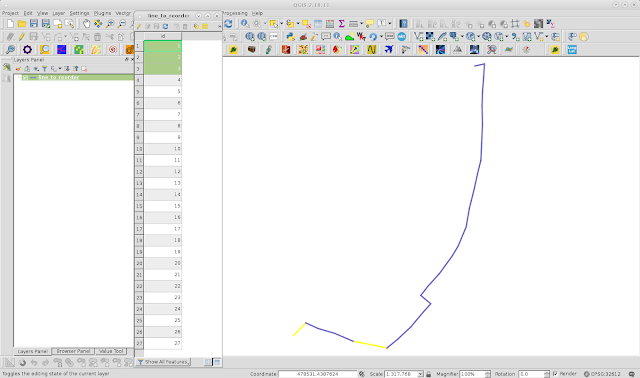Open the Project menu
This screenshot has height=378, width=640.
pyautogui.click(x=10, y=13)
